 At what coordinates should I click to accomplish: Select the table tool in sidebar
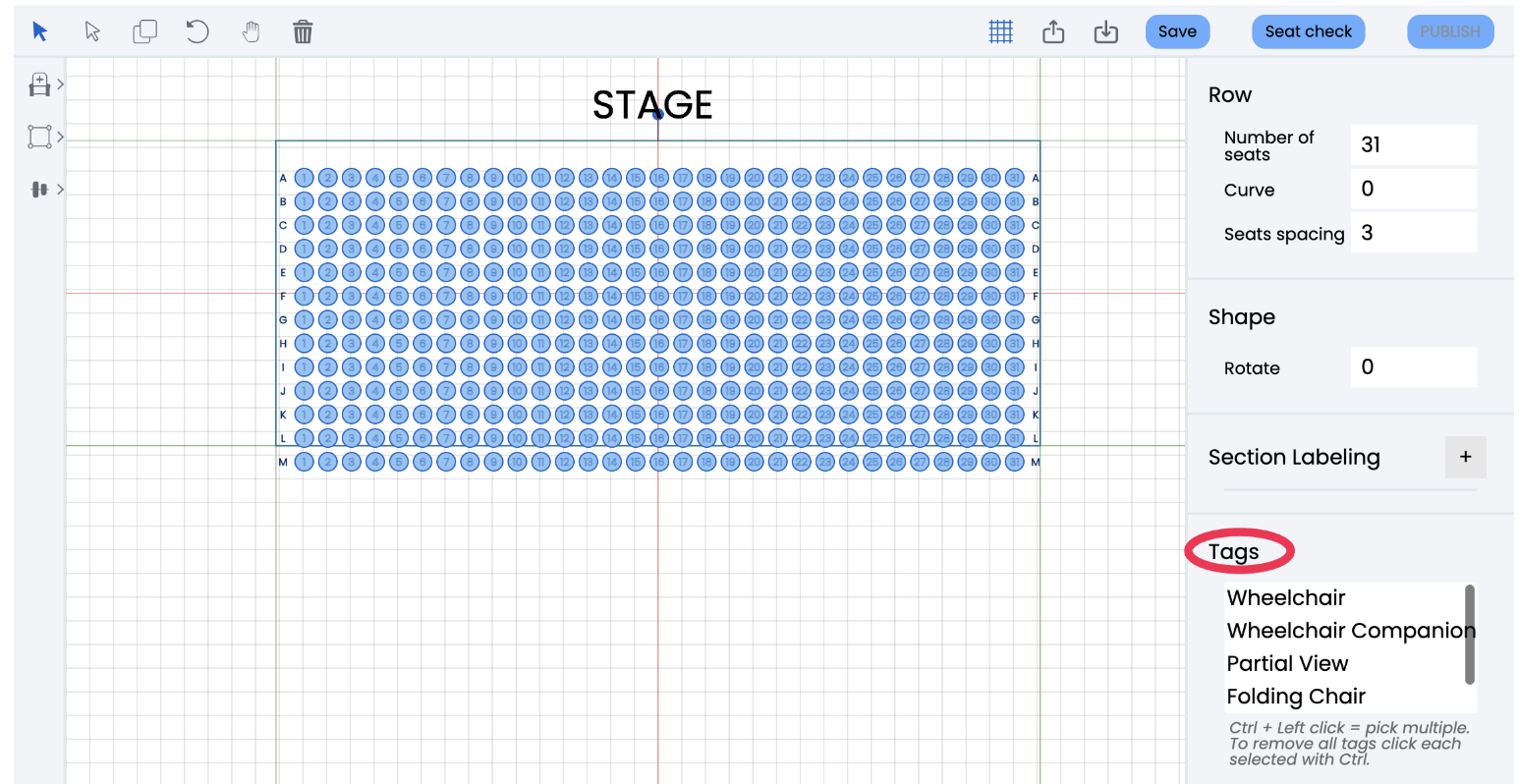point(39,189)
